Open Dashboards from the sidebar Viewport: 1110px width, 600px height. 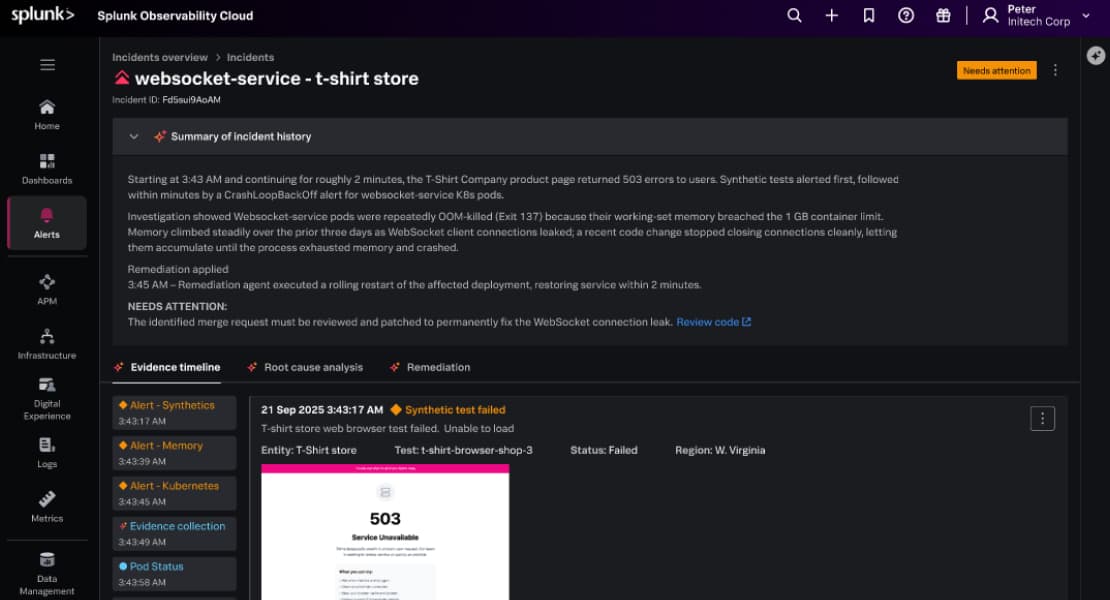[x=47, y=168]
